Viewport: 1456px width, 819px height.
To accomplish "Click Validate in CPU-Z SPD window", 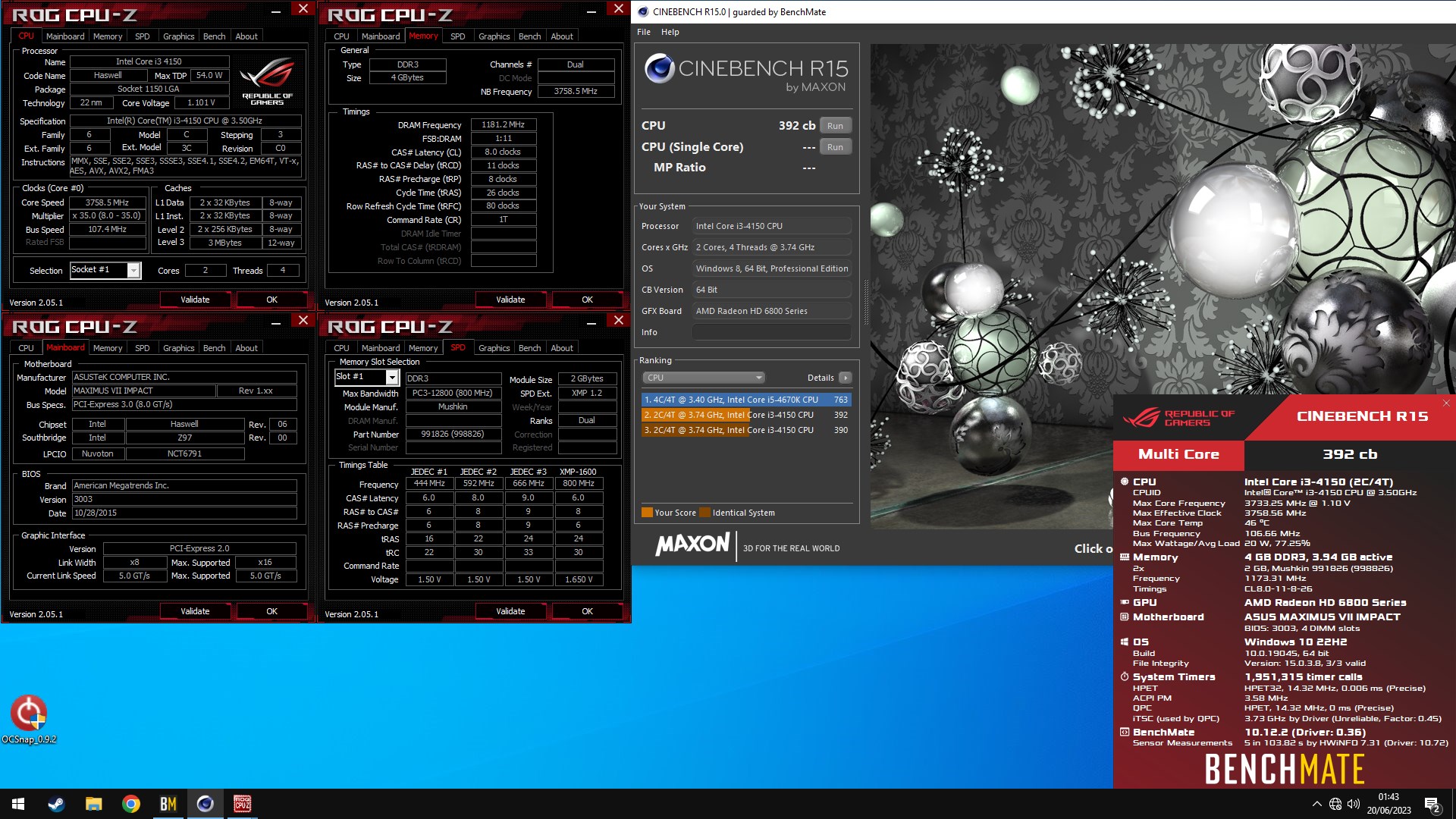I will pyautogui.click(x=510, y=611).
